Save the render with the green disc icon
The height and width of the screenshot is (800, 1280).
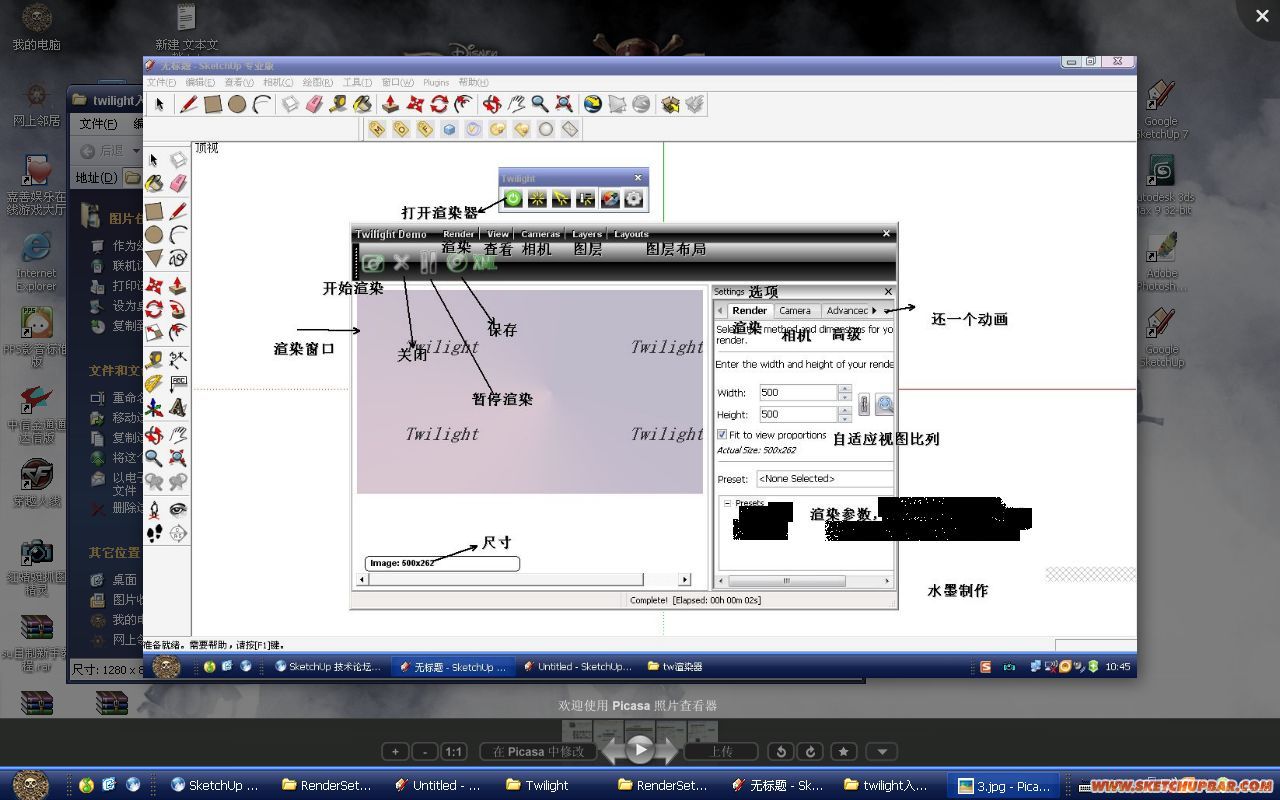coord(457,262)
